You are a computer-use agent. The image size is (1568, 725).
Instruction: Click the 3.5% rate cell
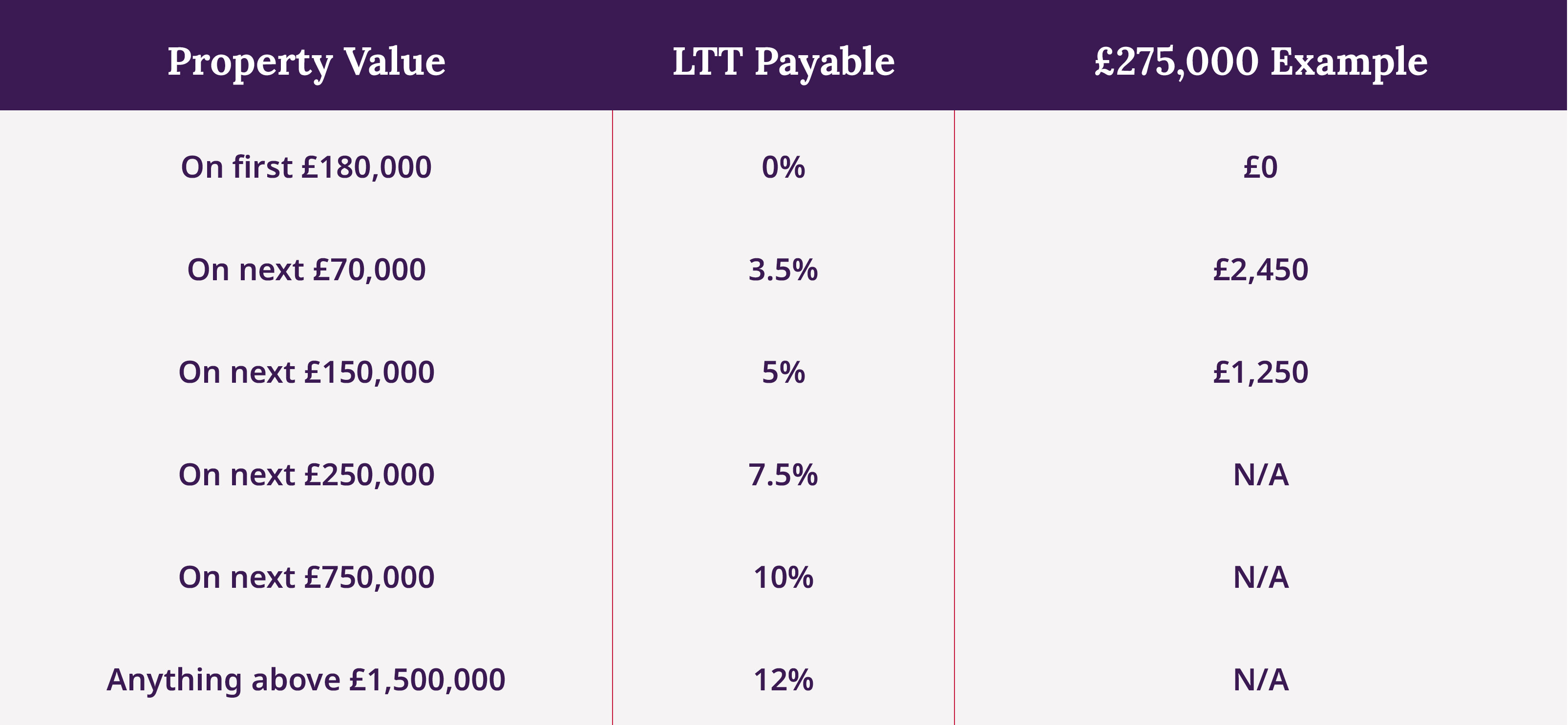[x=784, y=269]
